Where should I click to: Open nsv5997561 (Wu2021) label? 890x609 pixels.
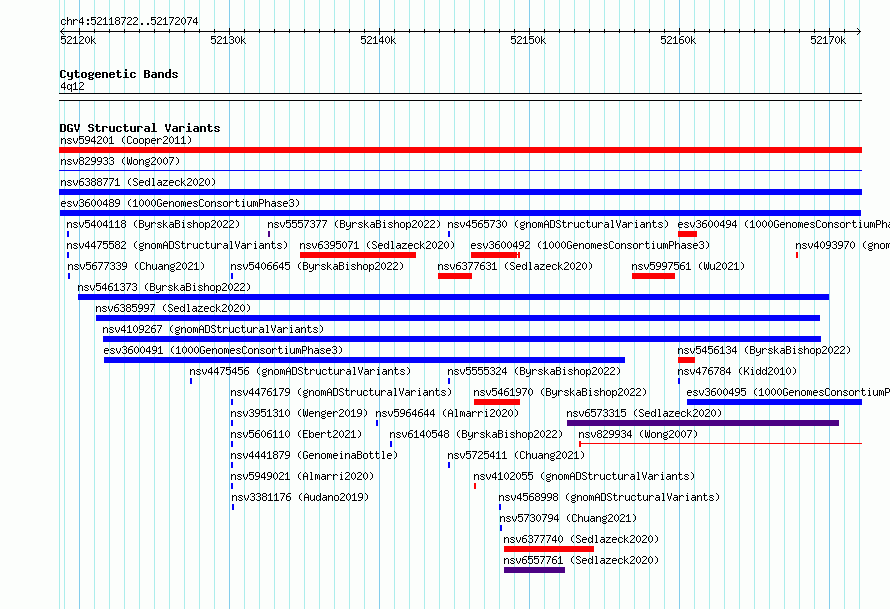click(x=688, y=266)
